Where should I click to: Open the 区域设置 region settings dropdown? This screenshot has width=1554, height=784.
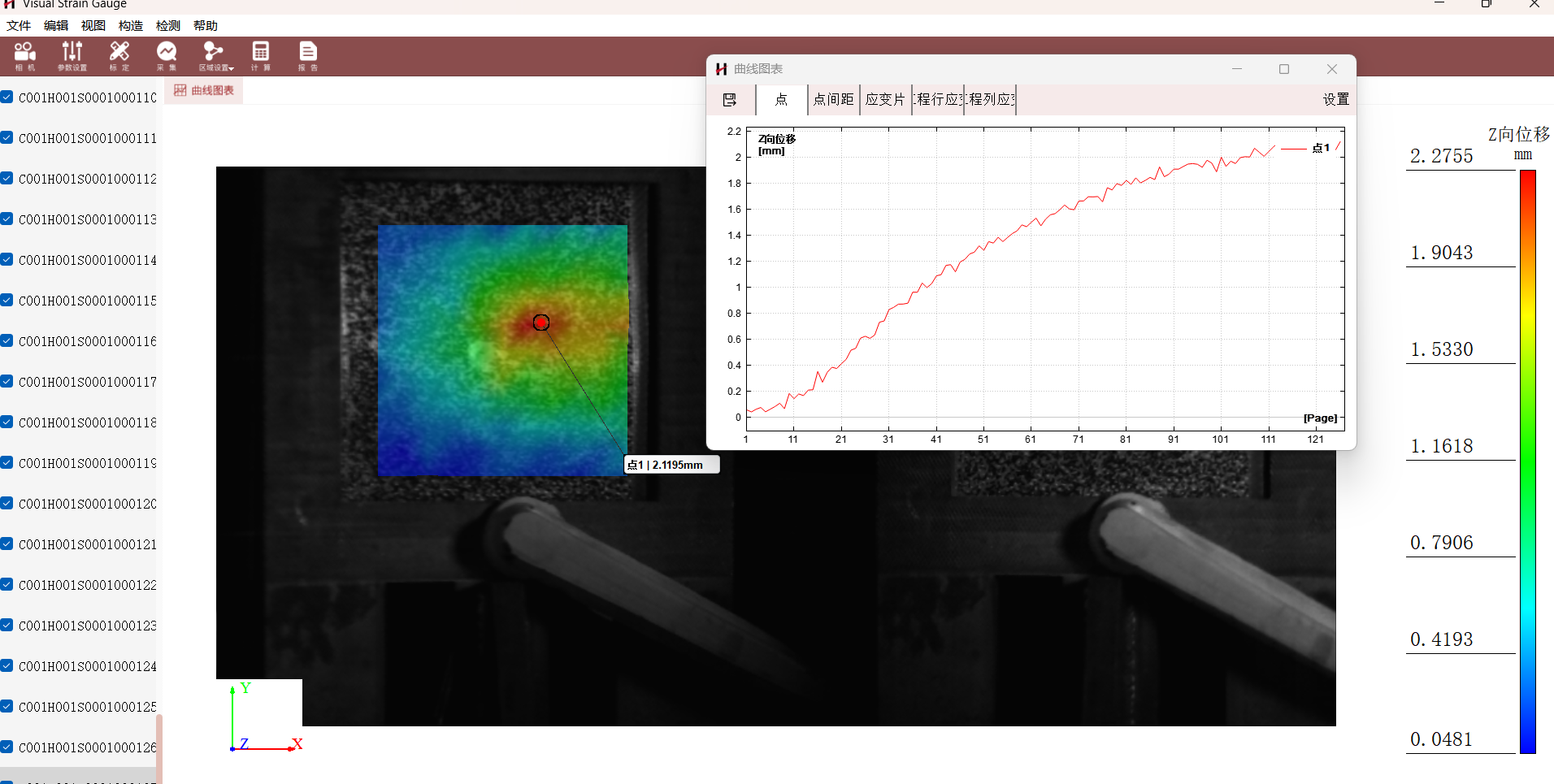coord(215,56)
